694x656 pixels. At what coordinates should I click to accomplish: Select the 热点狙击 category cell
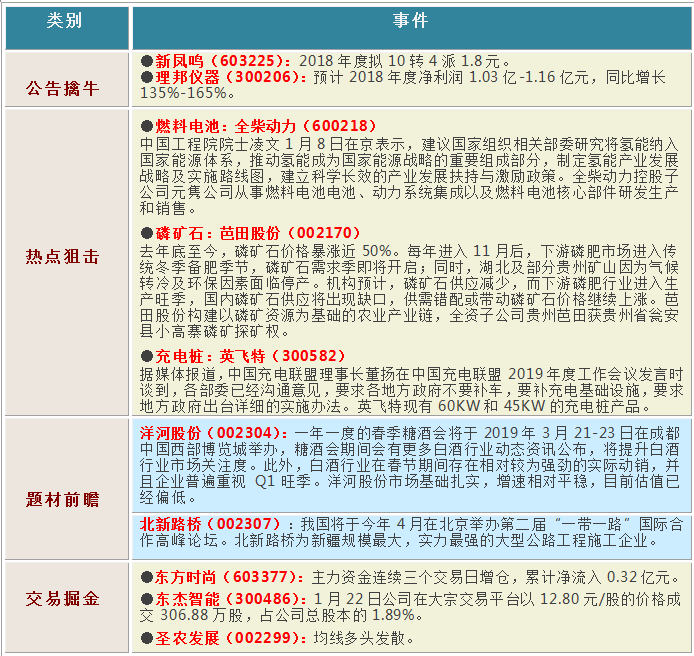[67, 262]
